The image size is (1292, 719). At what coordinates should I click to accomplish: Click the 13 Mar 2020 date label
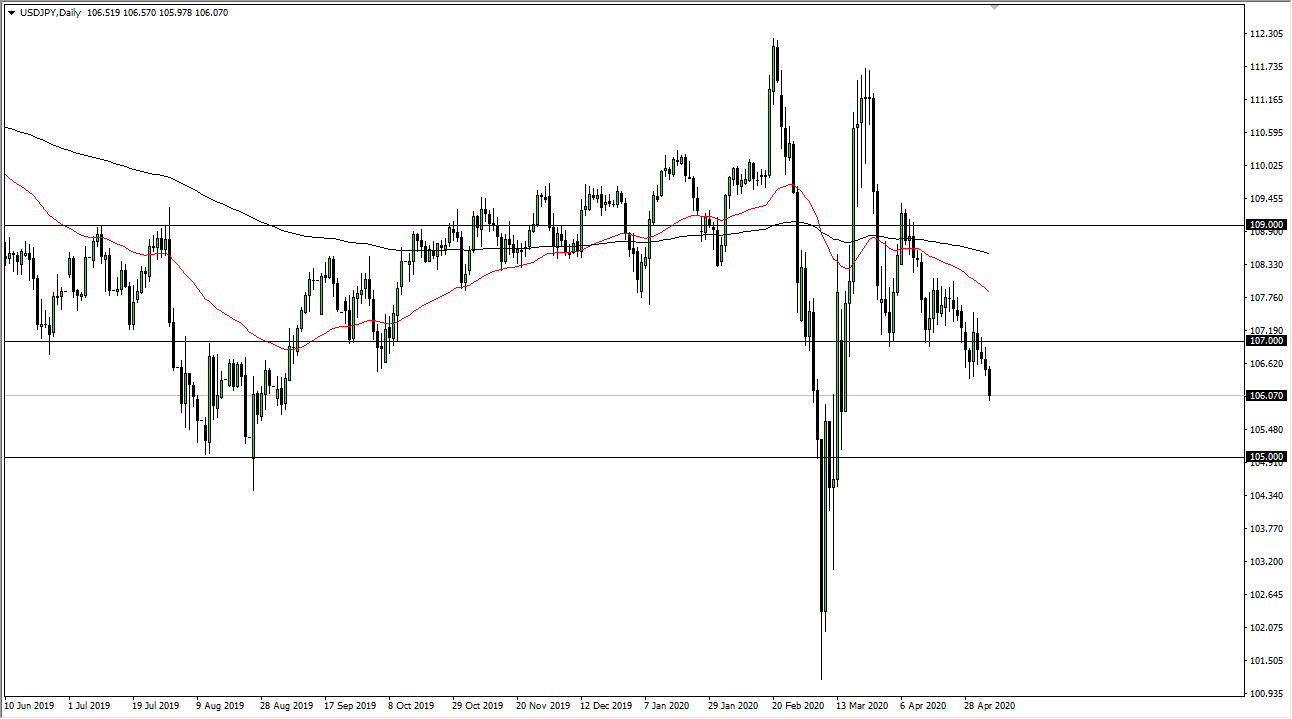[862, 705]
